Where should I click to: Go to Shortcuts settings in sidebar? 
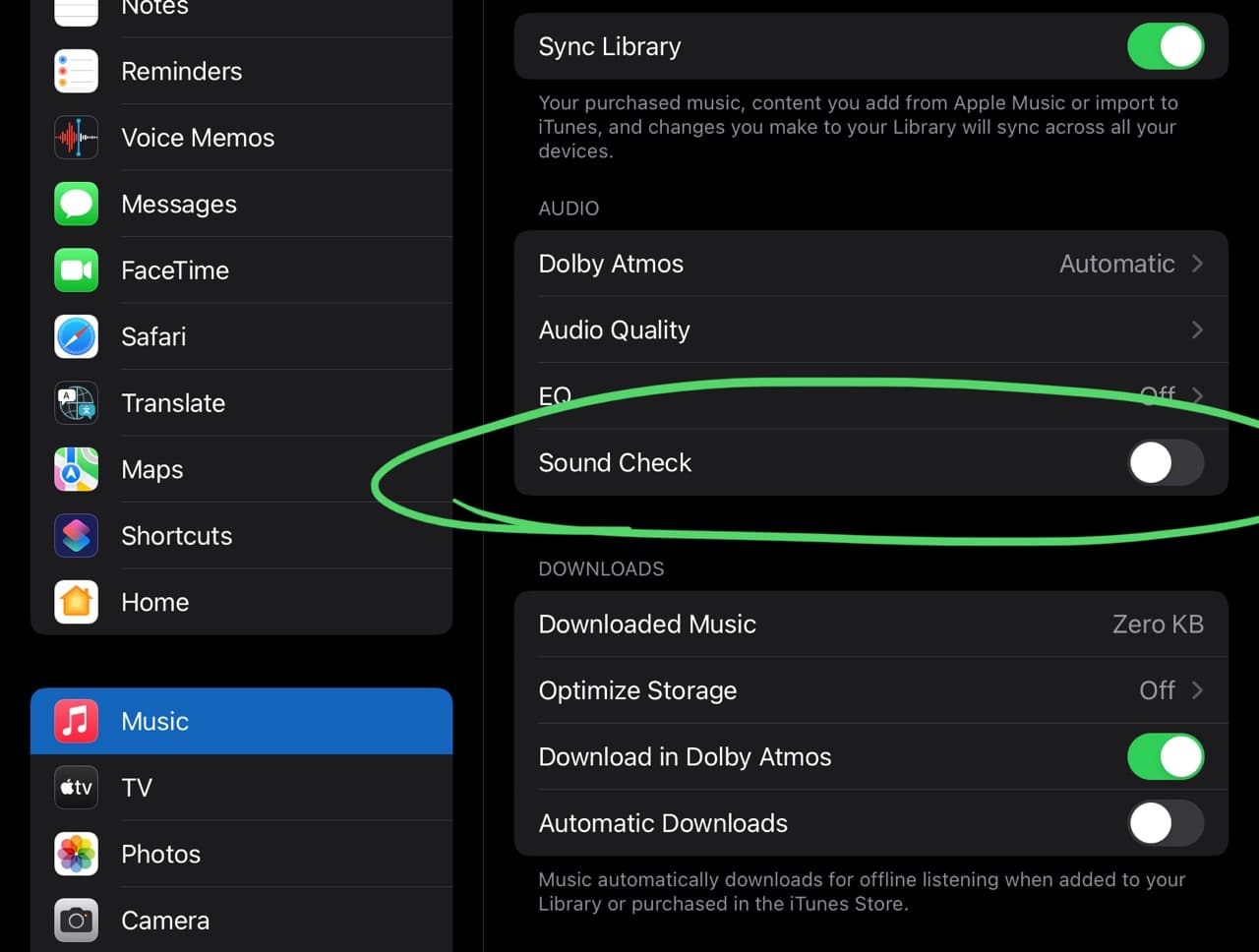click(x=177, y=536)
